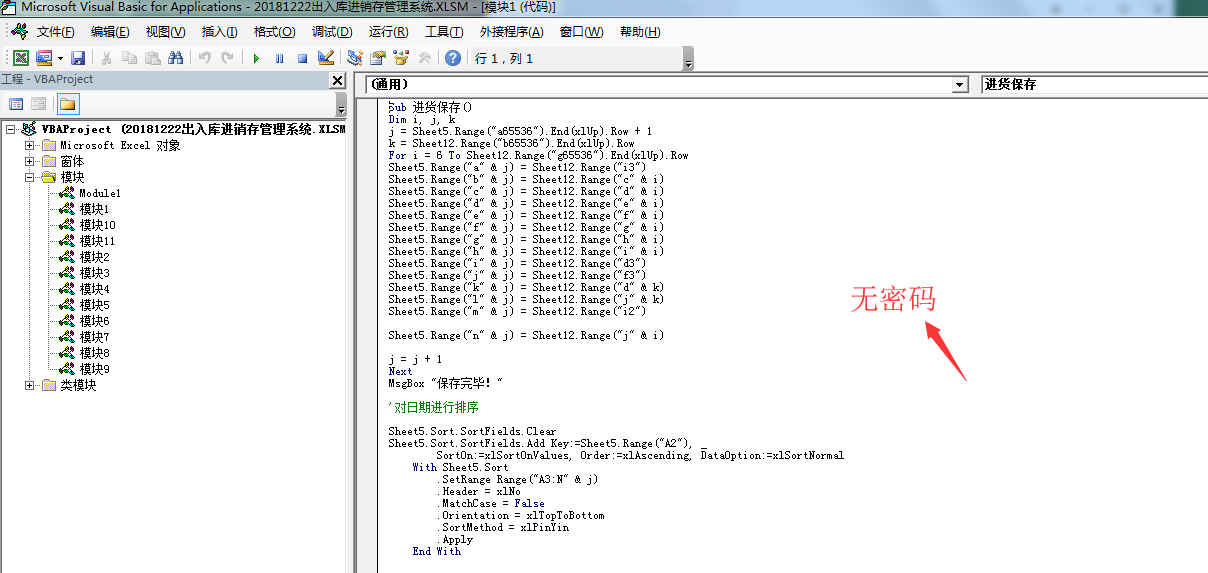Click View Object icon in project panel
Image resolution: width=1208 pixels, height=573 pixels.
point(38,103)
